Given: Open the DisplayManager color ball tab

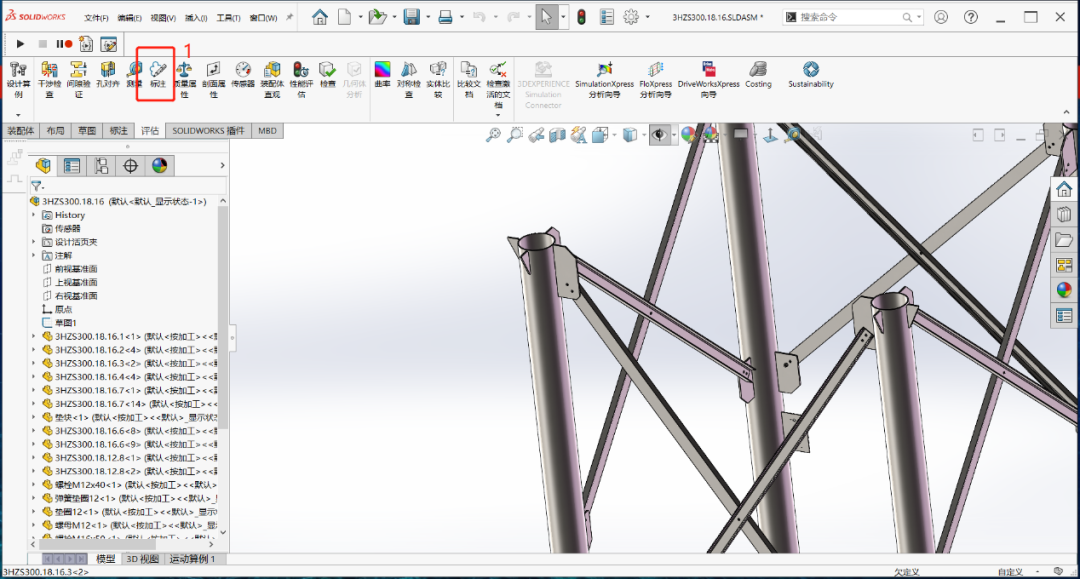Looking at the screenshot, I should [x=159, y=165].
